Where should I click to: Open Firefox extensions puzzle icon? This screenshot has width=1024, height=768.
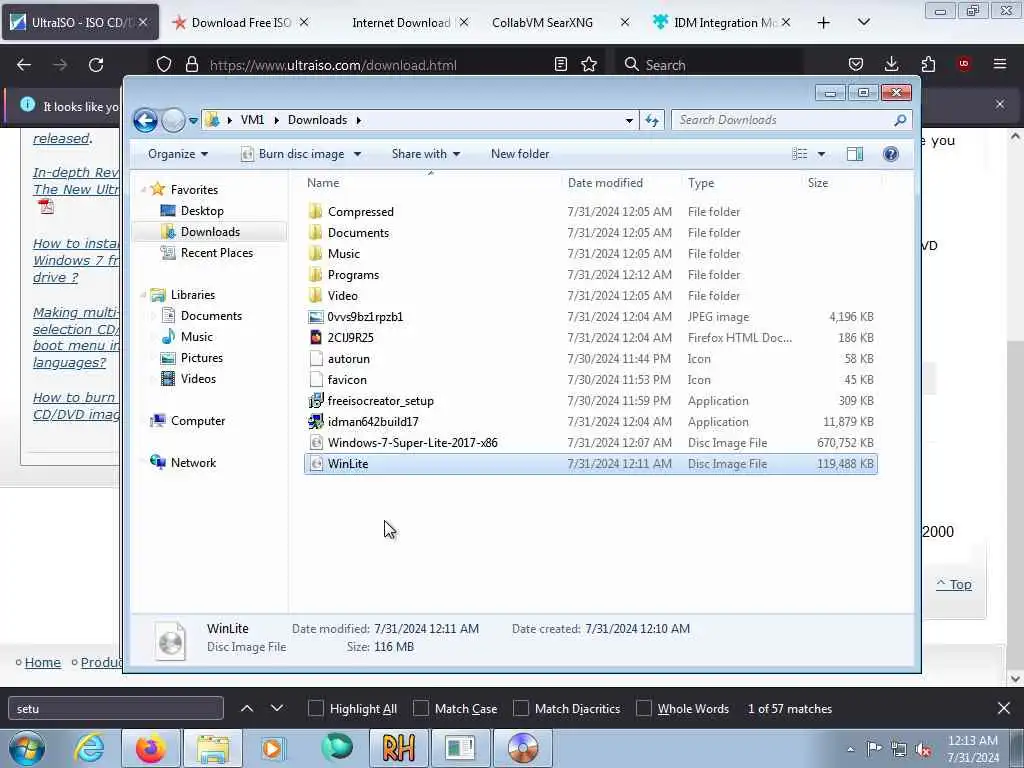click(928, 64)
